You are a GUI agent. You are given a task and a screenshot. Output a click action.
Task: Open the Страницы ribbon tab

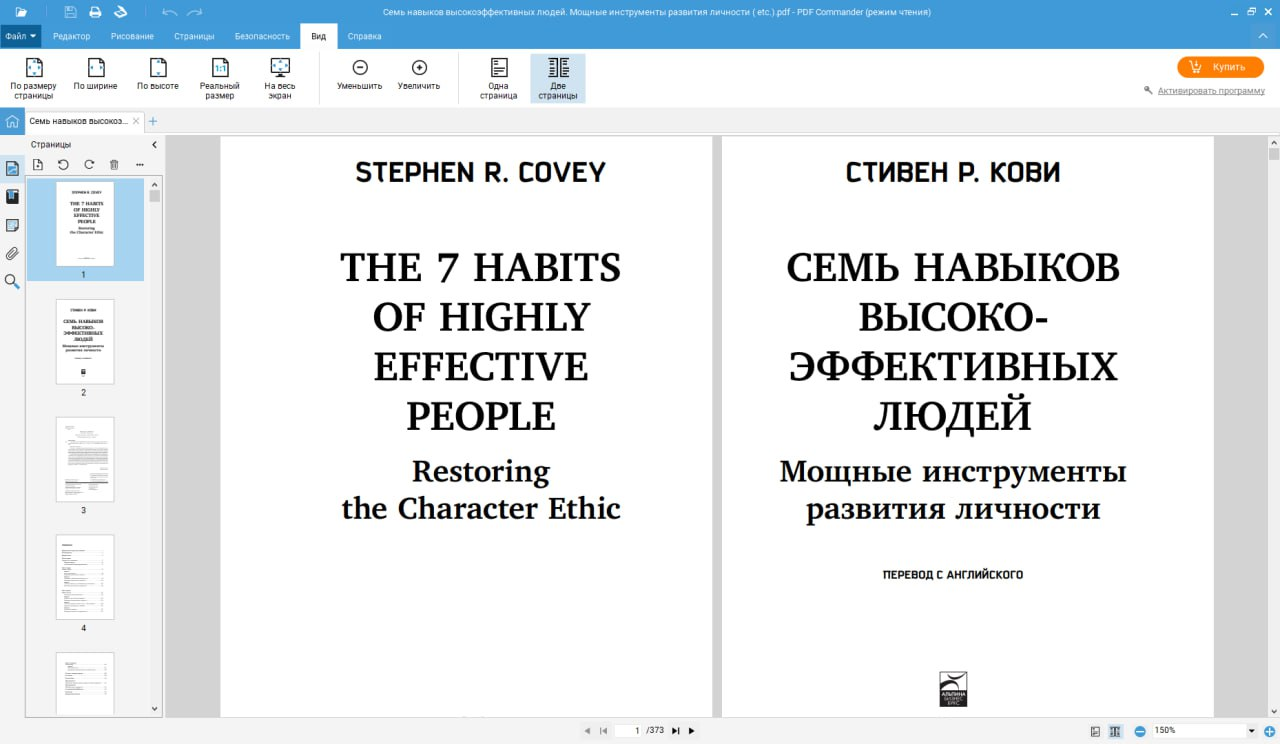(194, 36)
